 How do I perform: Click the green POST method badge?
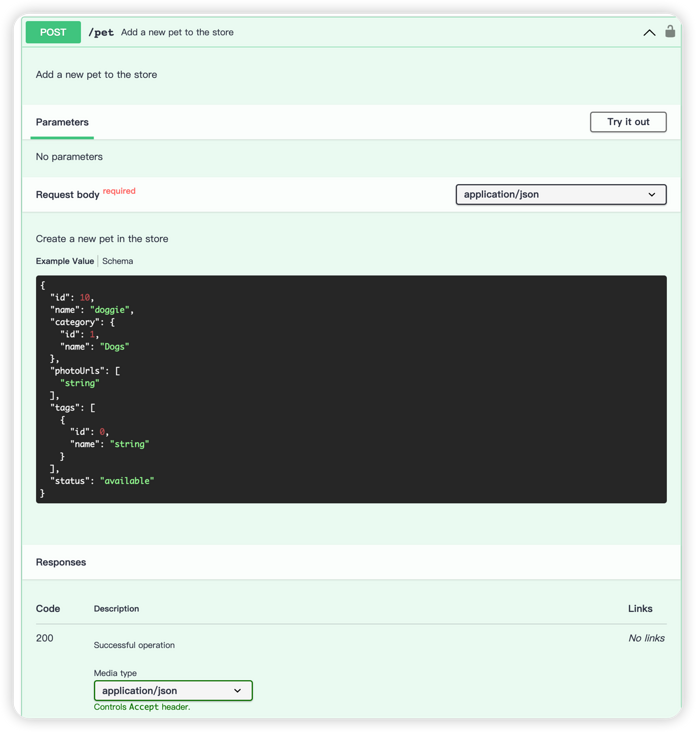(x=53, y=32)
